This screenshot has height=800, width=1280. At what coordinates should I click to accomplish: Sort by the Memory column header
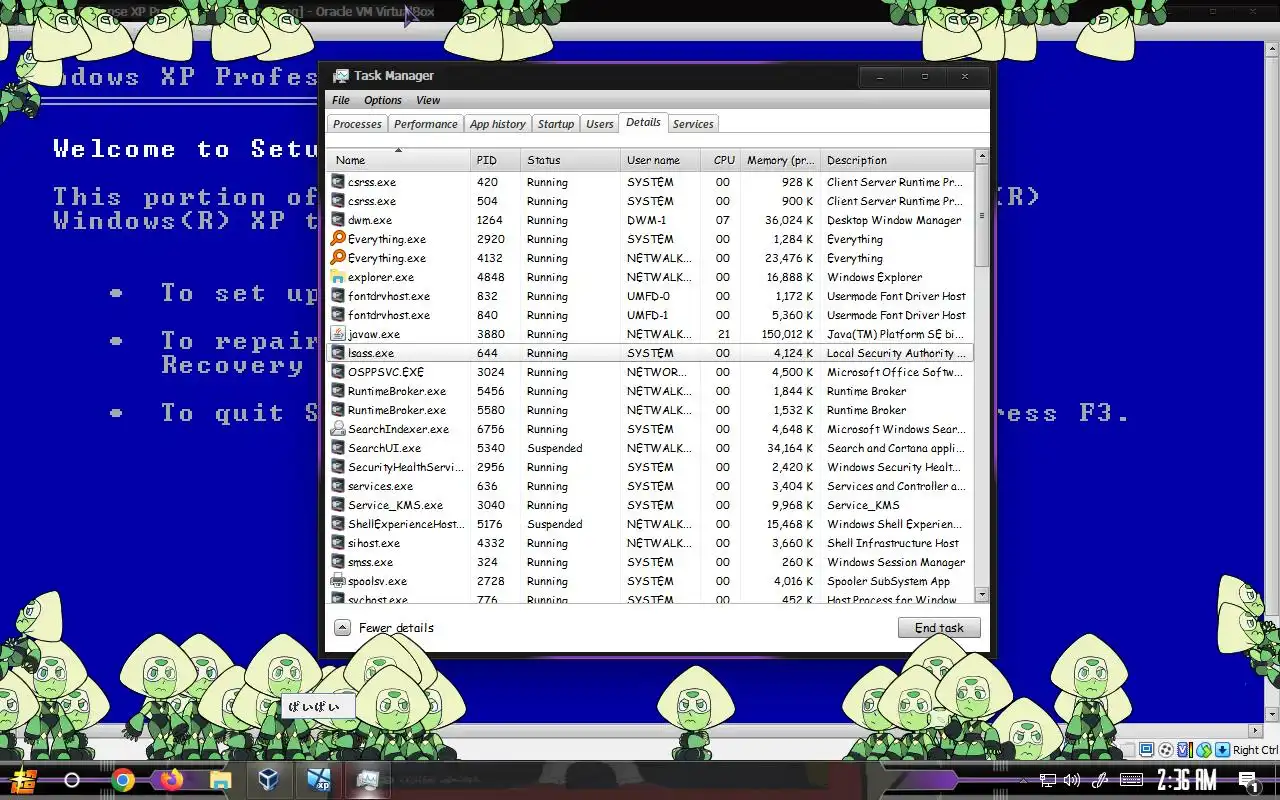coord(780,160)
